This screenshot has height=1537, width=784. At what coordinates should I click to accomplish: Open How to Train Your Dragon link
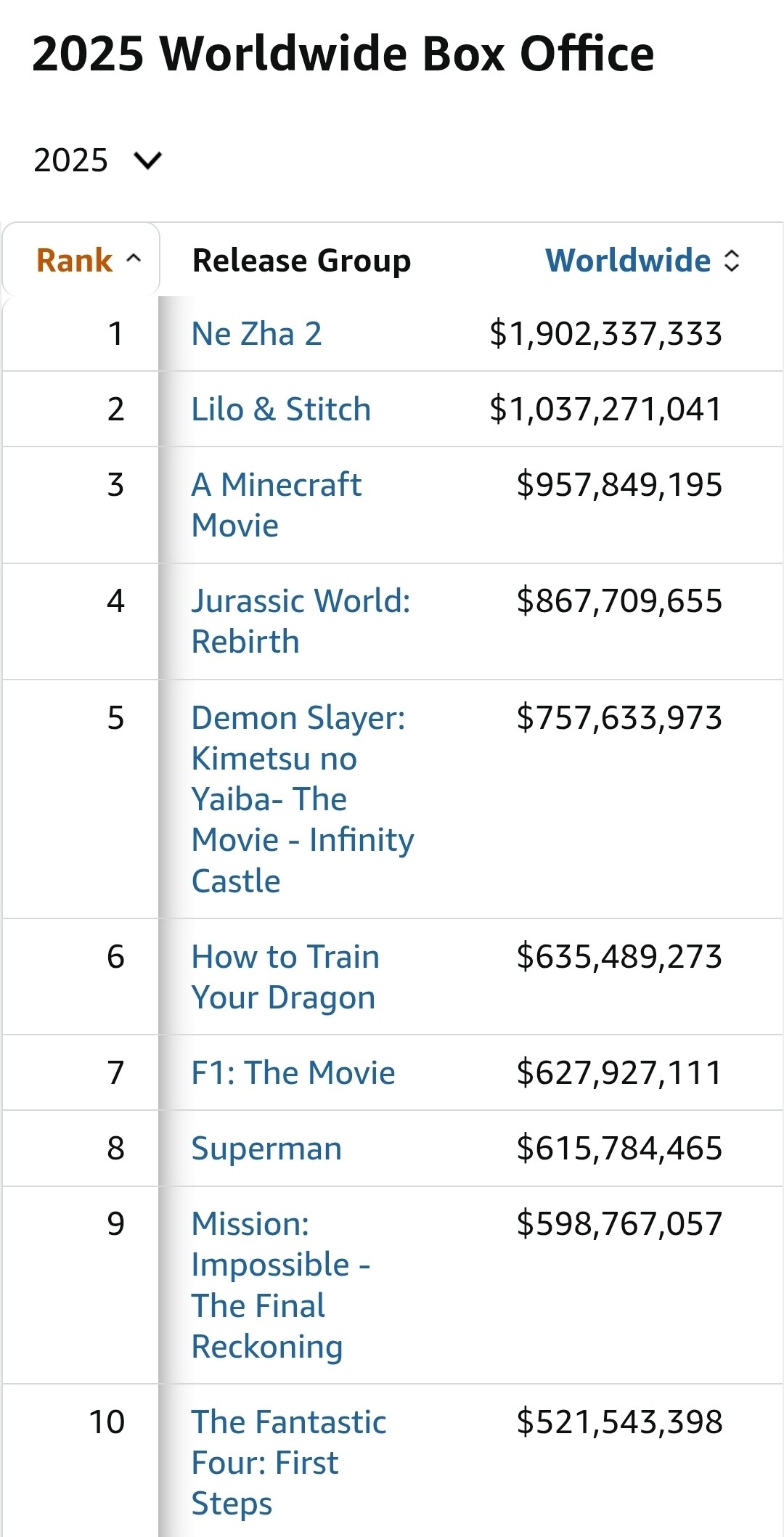pyautogui.click(x=285, y=977)
